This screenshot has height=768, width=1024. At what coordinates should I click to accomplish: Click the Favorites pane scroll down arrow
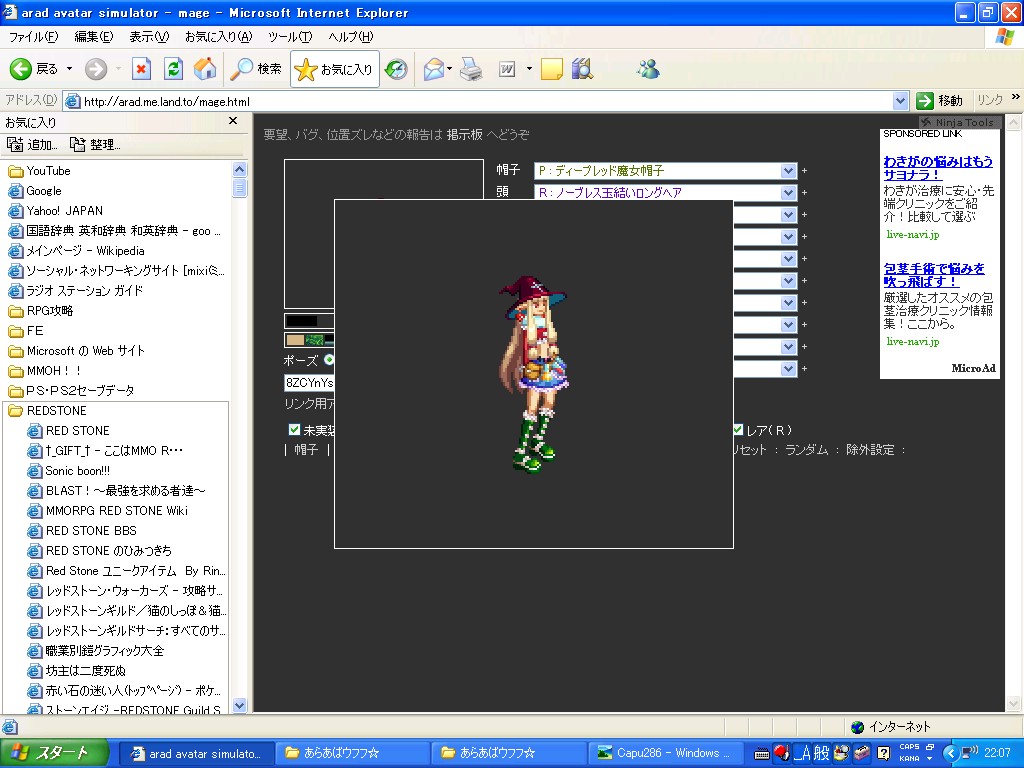pyautogui.click(x=239, y=705)
